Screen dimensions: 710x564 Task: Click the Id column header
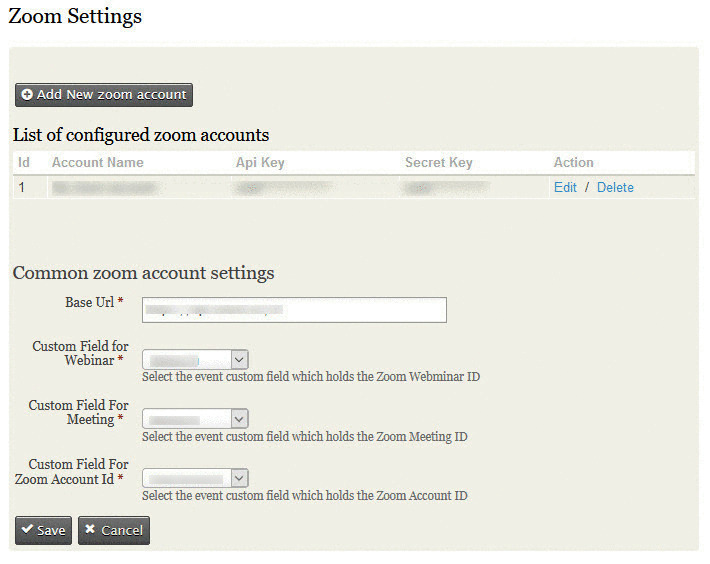pyautogui.click(x=24, y=163)
